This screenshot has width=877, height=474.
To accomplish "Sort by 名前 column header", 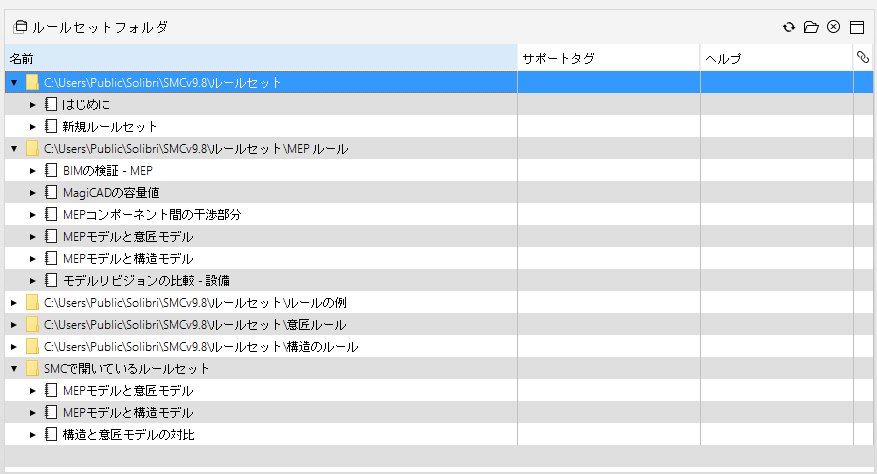I will click(261, 58).
